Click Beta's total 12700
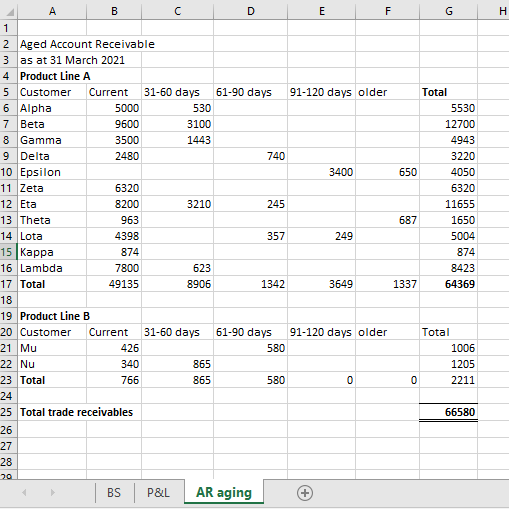The height and width of the screenshot is (509, 509). tap(449, 124)
